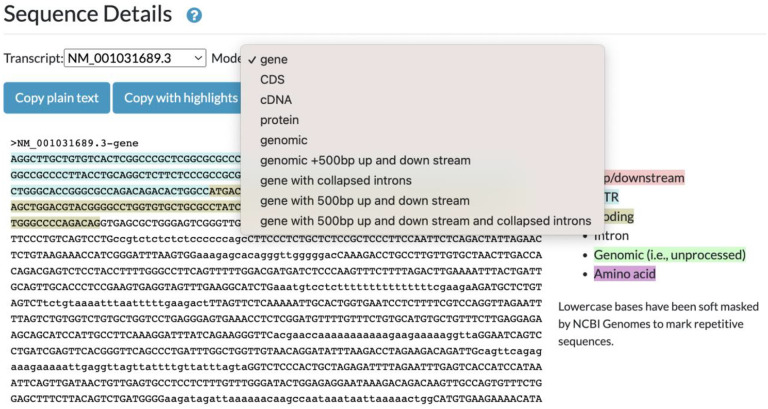Image resolution: width=768 pixels, height=409 pixels.
Task: Pick the "cDNA" mode option
Action: click(276, 100)
